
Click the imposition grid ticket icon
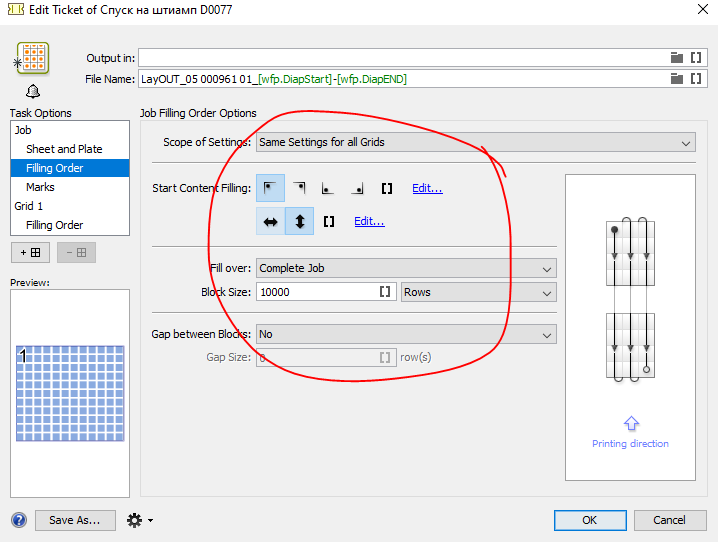[x=33, y=58]
